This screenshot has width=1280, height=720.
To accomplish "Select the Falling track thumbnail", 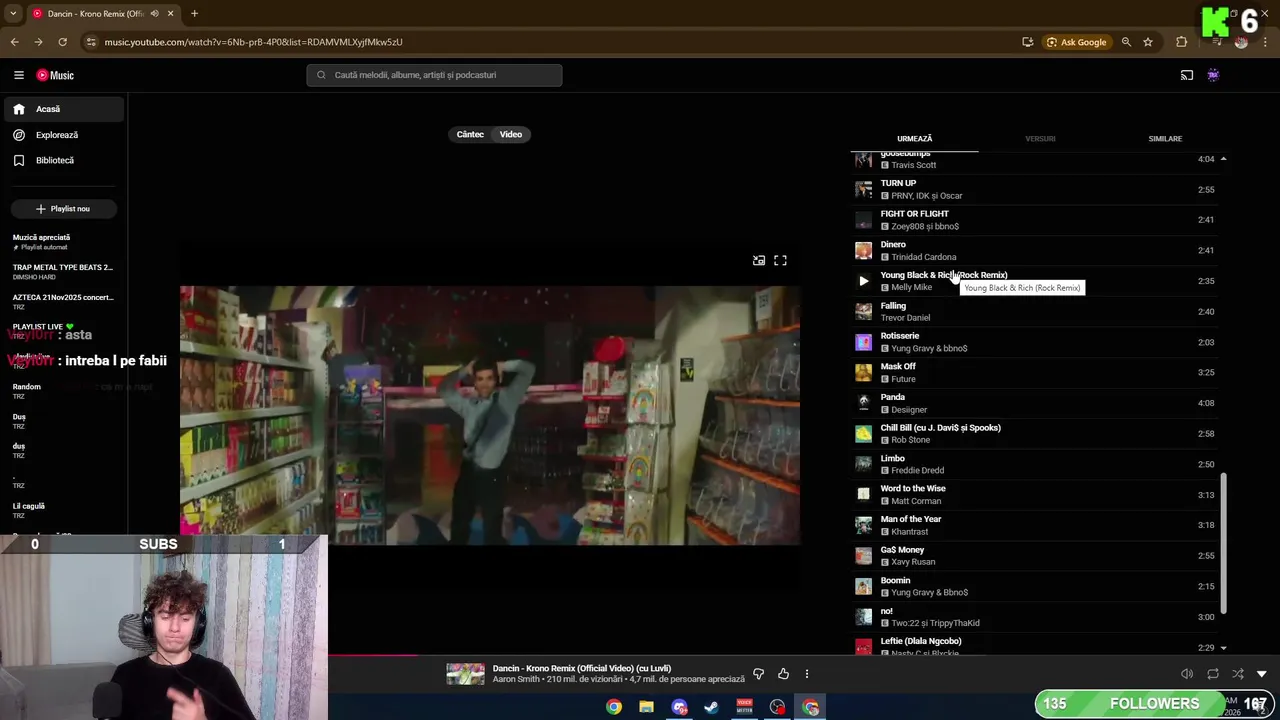I will [x=863, y=312].
